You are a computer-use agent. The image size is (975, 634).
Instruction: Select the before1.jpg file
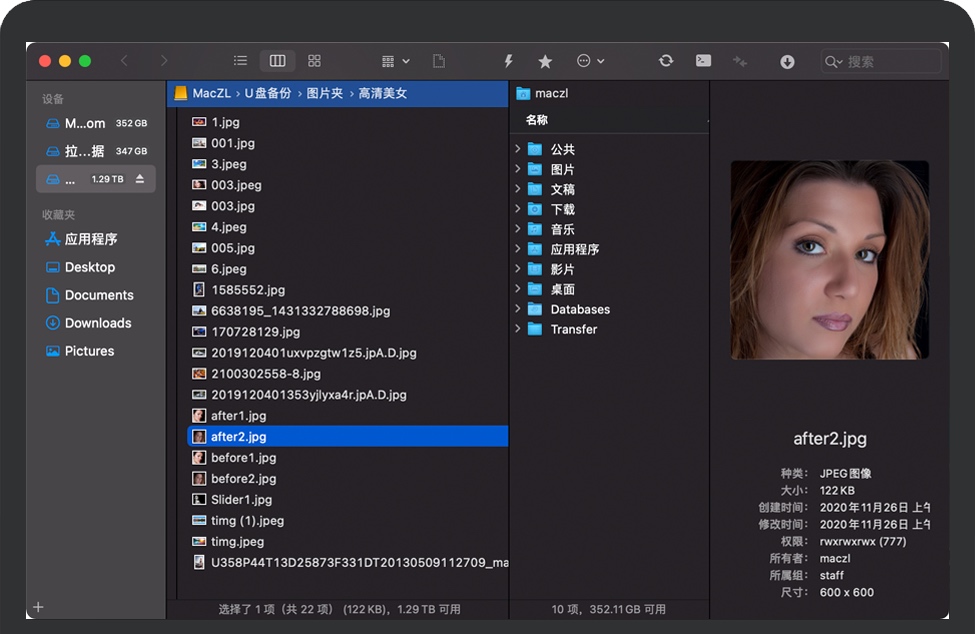(243, 457)
